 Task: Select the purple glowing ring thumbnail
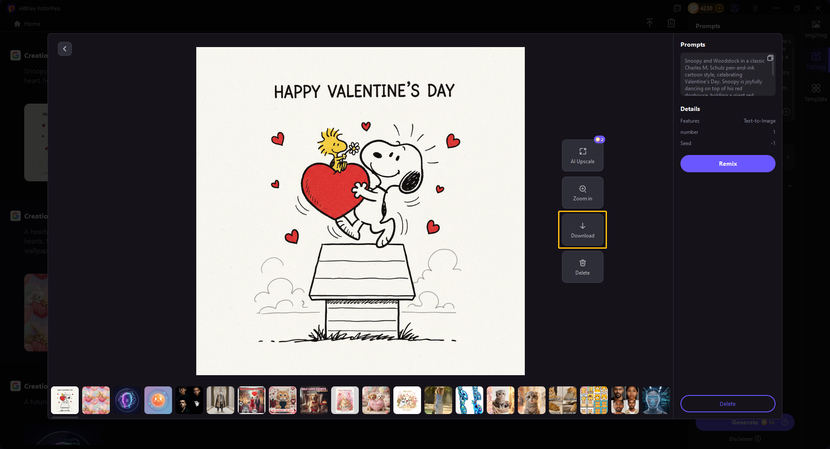pyautogui.click(x=127, y=400)
